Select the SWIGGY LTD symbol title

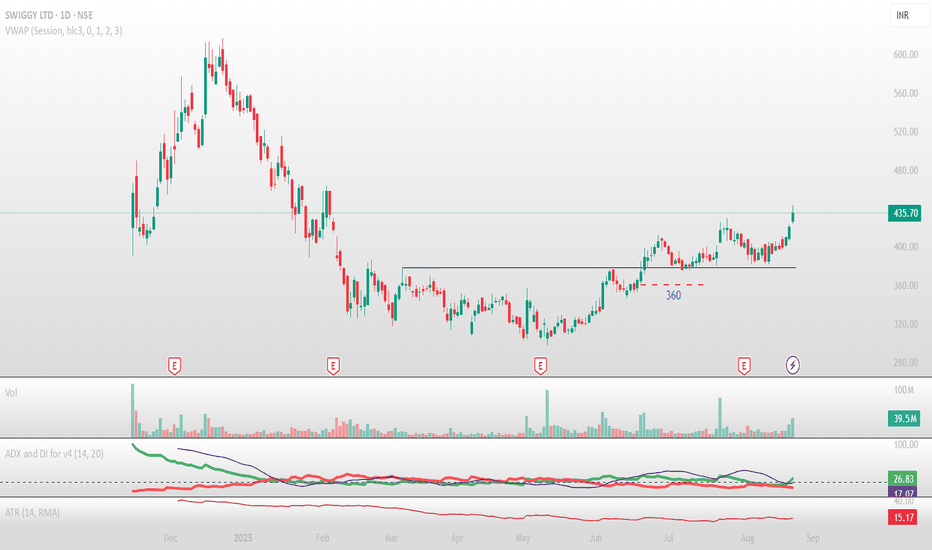[x=49, y=15]
